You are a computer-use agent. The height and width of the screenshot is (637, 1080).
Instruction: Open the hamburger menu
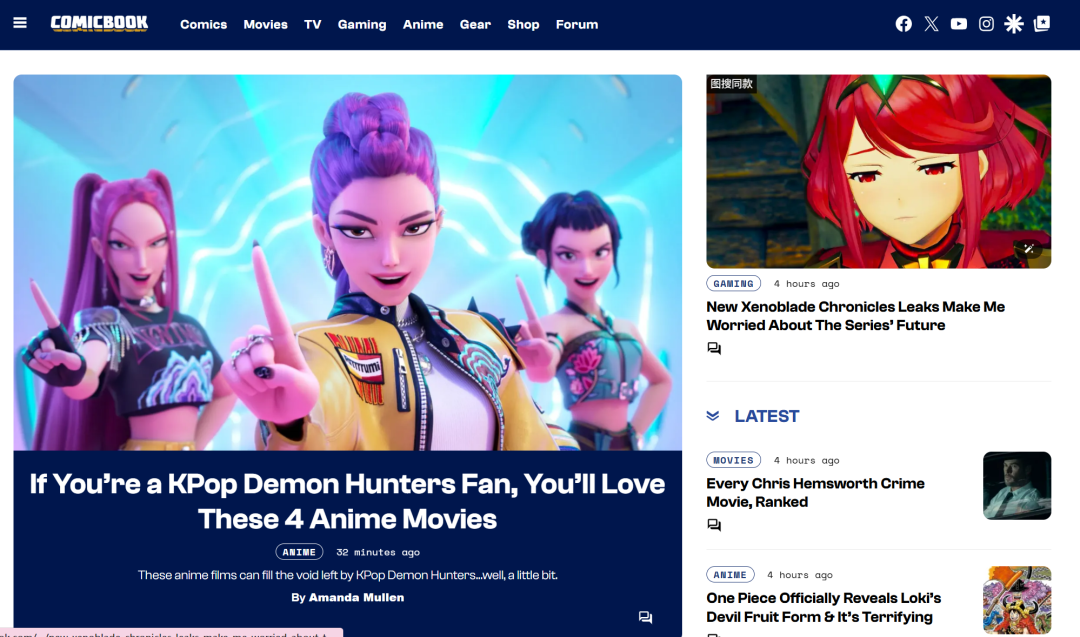coord(20,23)
